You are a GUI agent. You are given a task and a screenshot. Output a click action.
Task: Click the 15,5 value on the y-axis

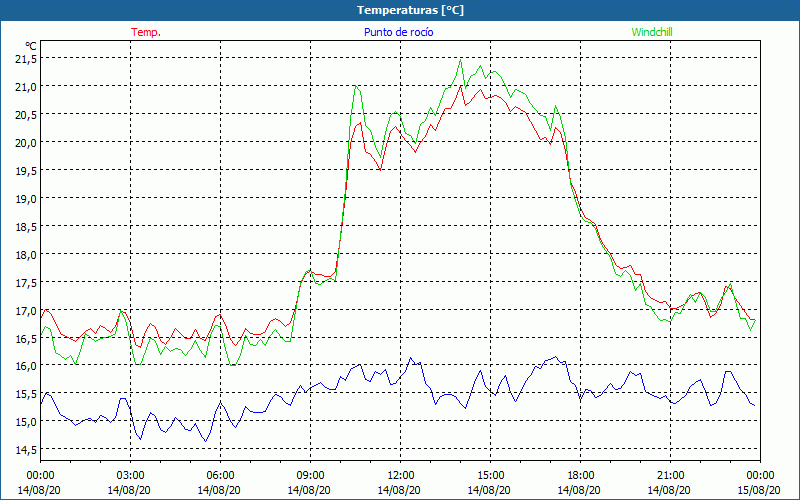click(x=26, y=394)
